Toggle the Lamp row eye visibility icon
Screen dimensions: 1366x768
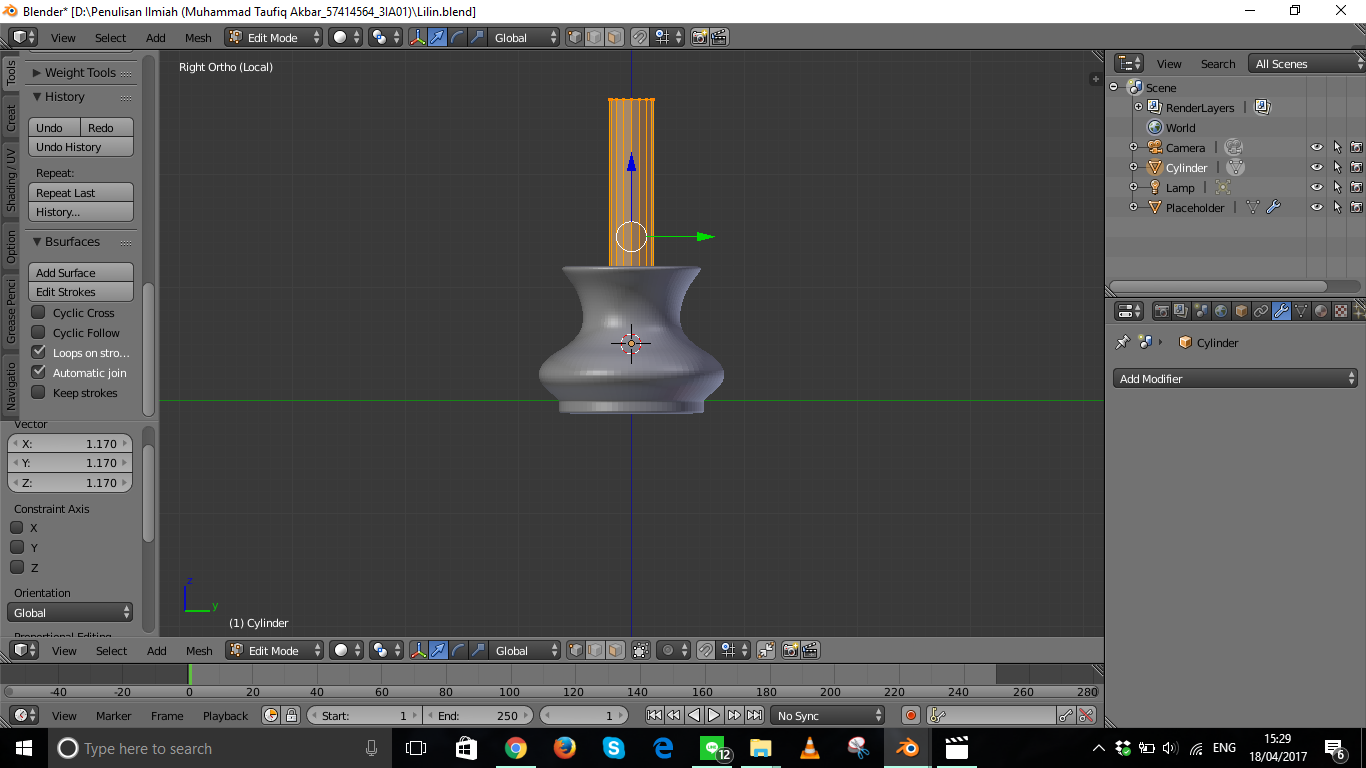1317,187
